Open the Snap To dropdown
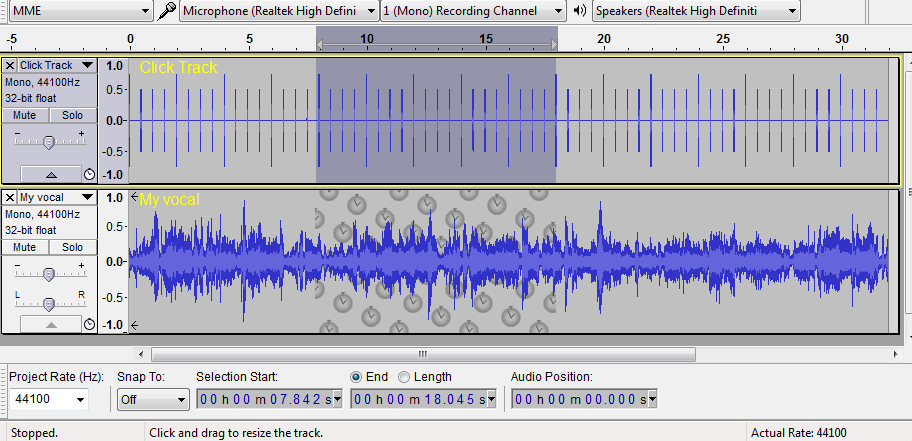The width and height of the screenshot is (912, 441). pyautogui.click(x=153, y=400)
